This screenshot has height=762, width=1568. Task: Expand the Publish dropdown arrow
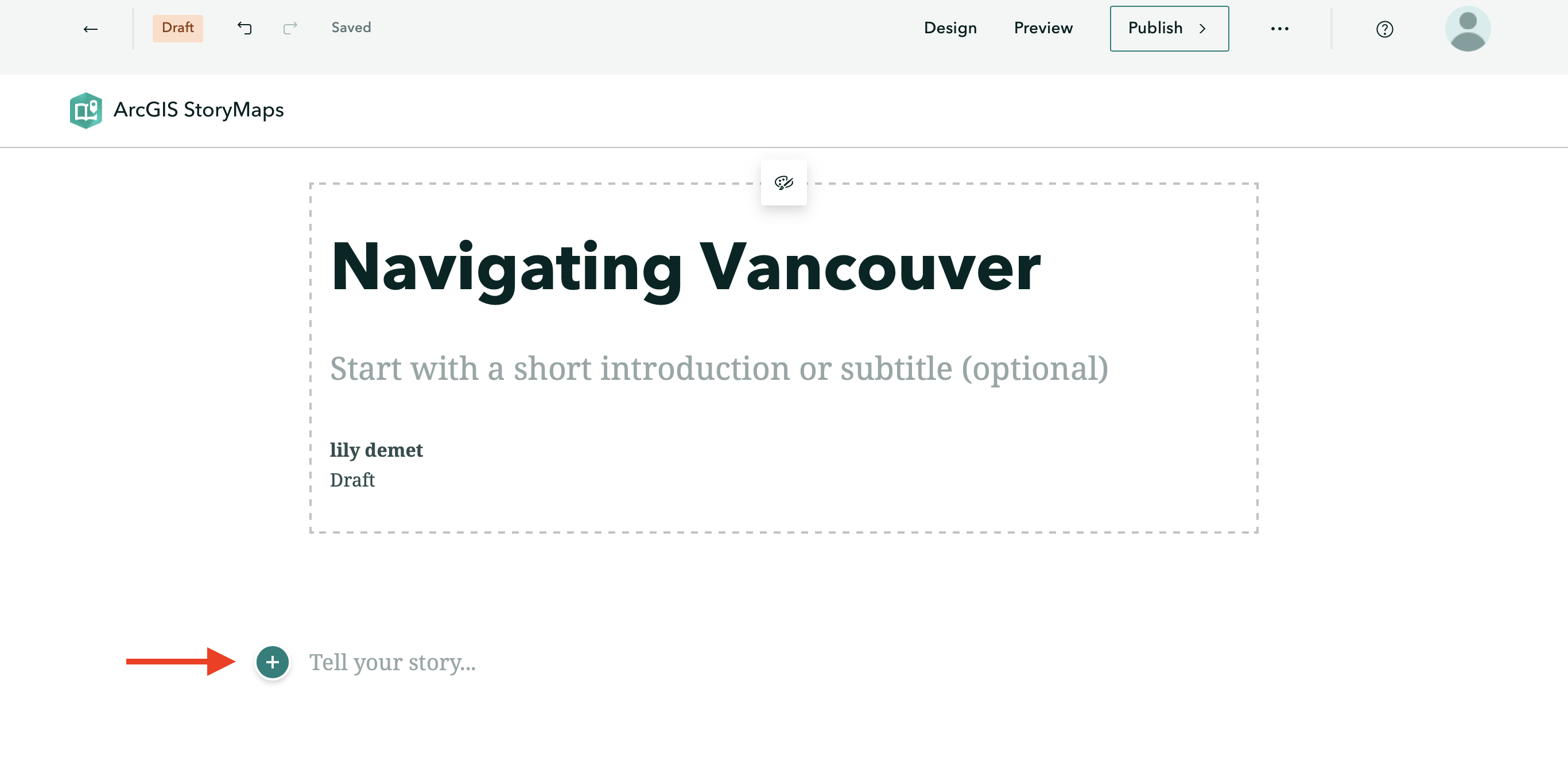[1205, 28]
